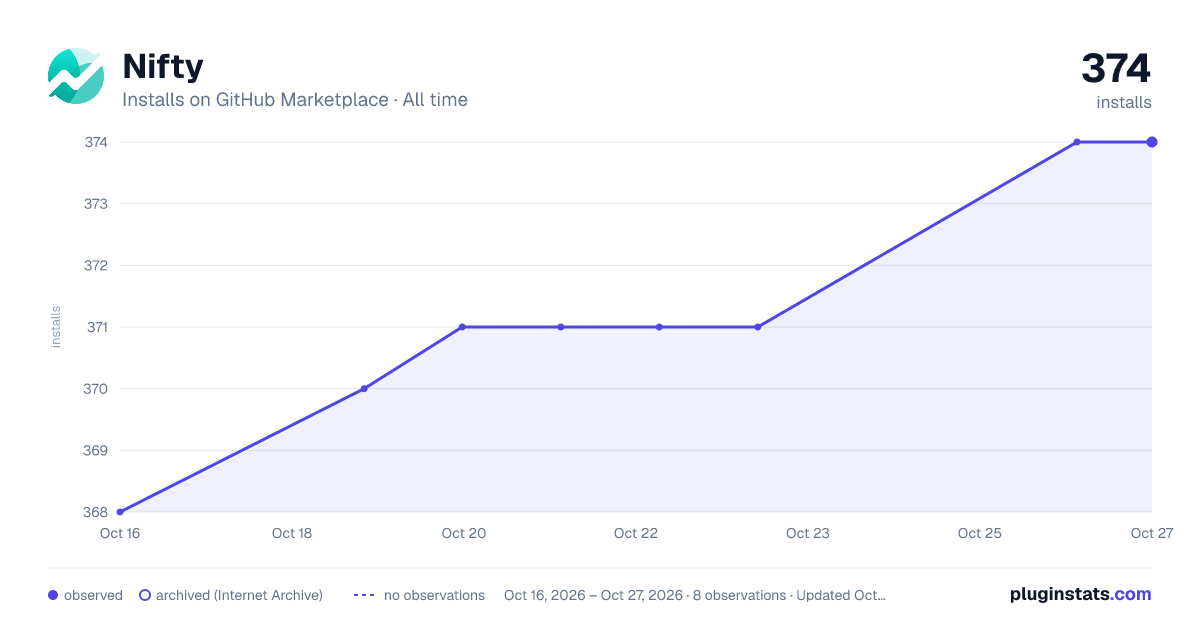Click the first data point at 371 near Oct 20
1200x630 pixels.
(x=462, y=327)
